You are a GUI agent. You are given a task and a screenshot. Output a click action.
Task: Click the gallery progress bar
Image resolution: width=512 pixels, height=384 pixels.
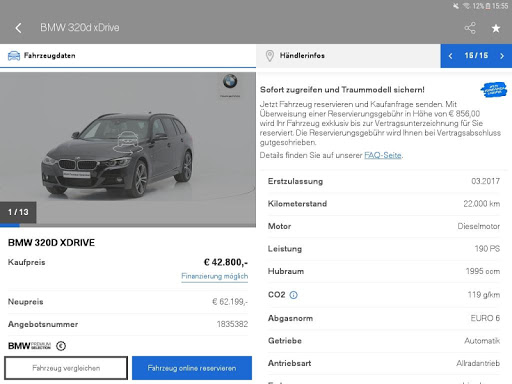click(x=128, y=226)
